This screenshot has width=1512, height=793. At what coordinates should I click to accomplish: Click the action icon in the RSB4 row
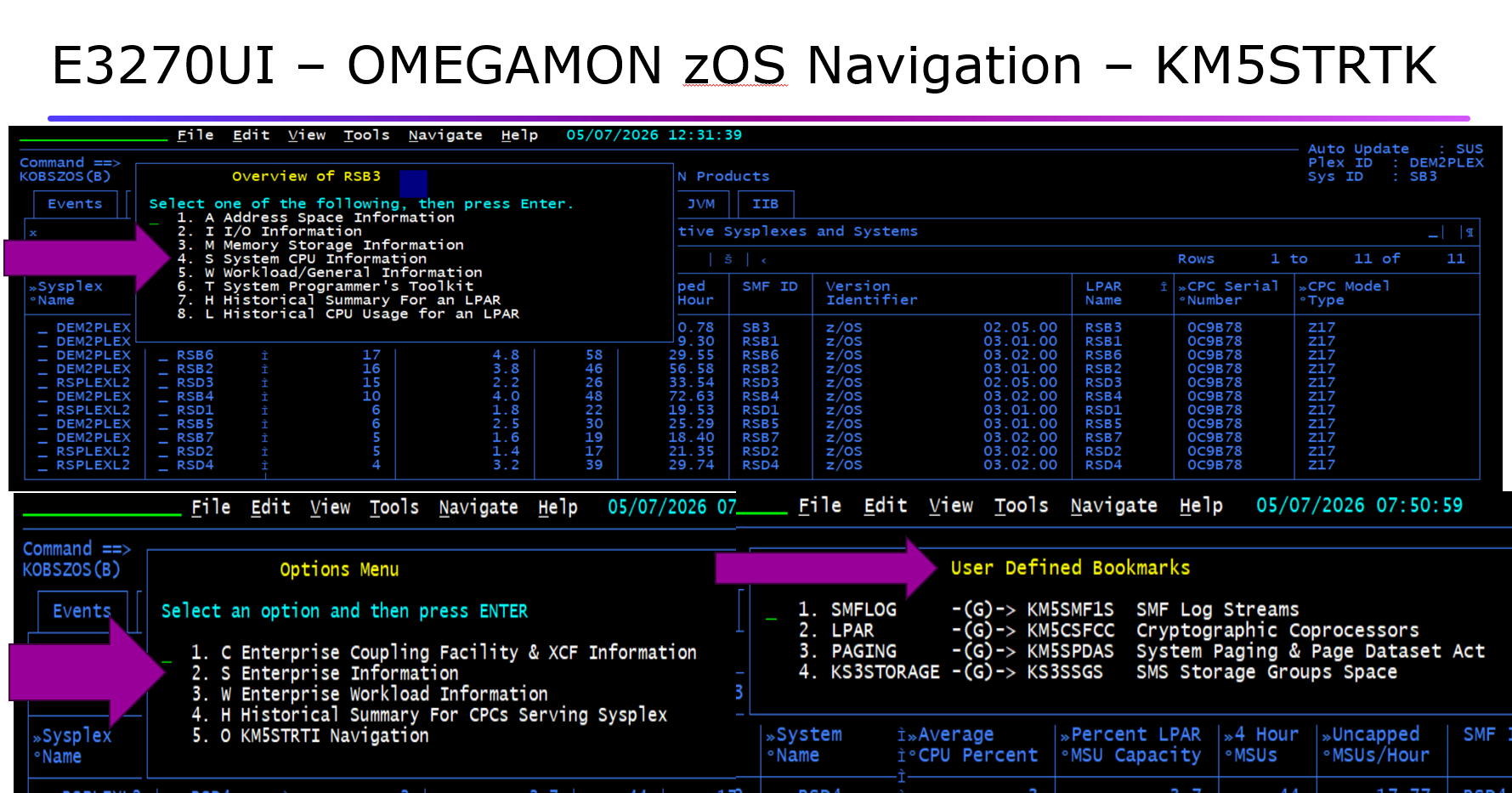(x=264, y=396)
